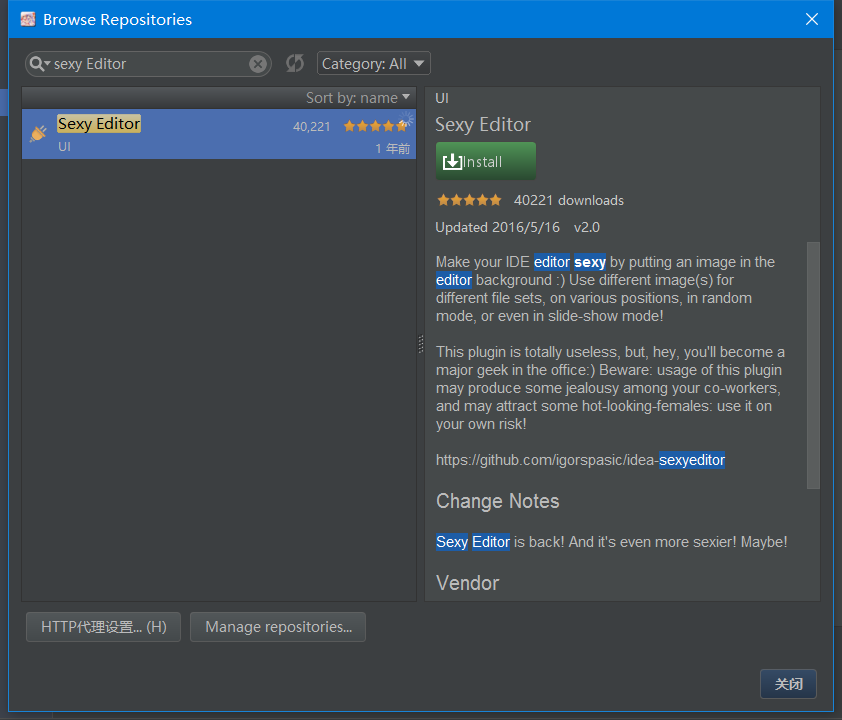Click the Manage repositories... button
The image size is (842, 720).
coord(278,627)
